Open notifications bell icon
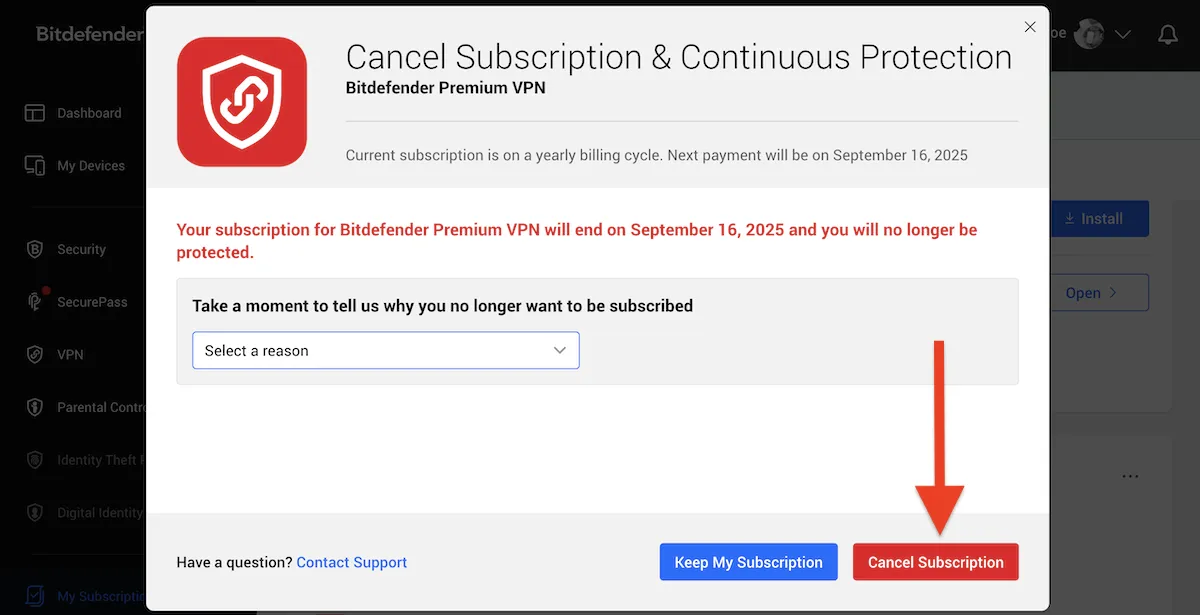This screenshot has height=615, width=1200. (x=1167, y=35)
